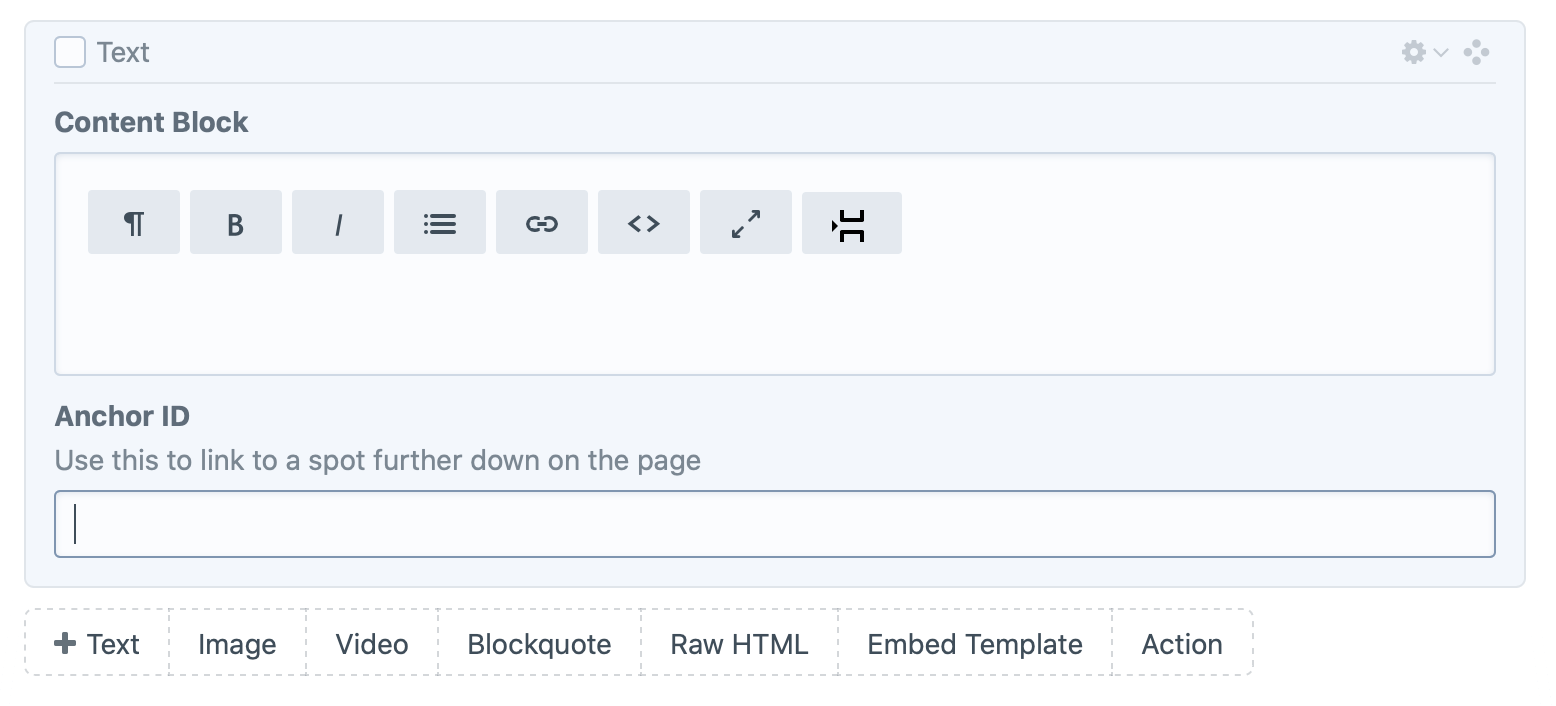
Task: Insert an Embed Template block
Action: coord(973,643)
